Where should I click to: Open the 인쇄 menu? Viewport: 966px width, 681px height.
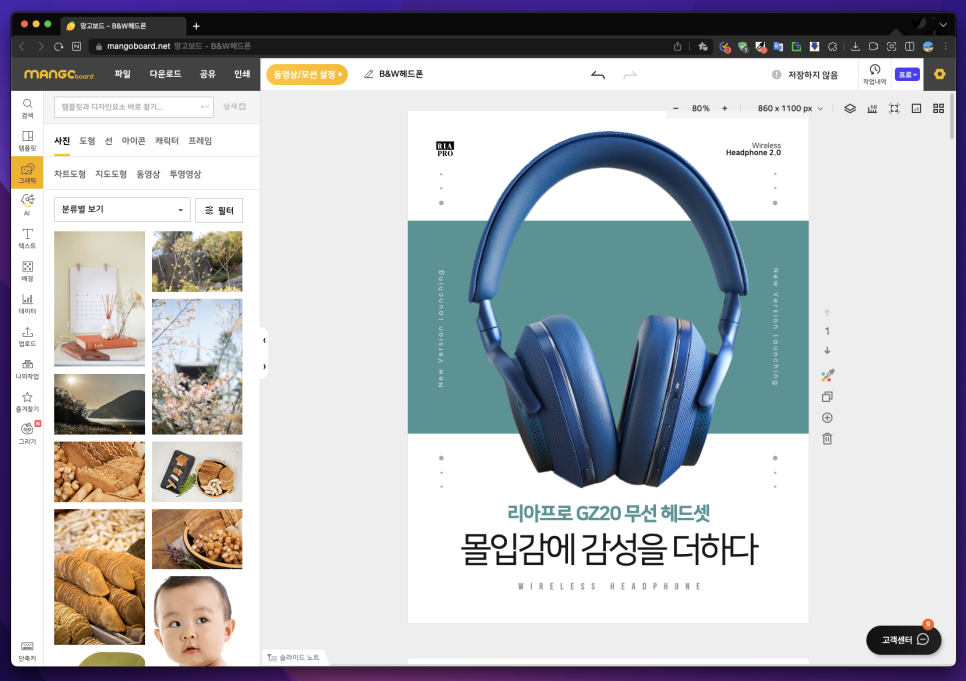242,74
